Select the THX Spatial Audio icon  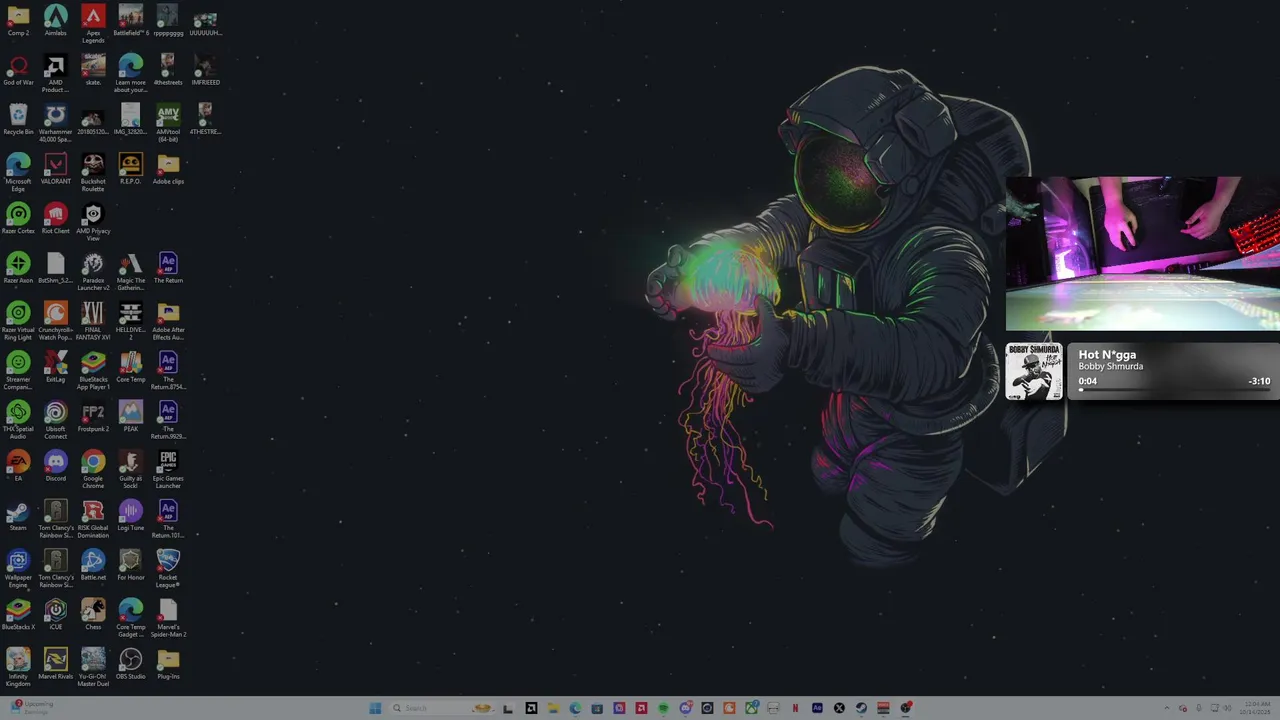pos(18,419)
